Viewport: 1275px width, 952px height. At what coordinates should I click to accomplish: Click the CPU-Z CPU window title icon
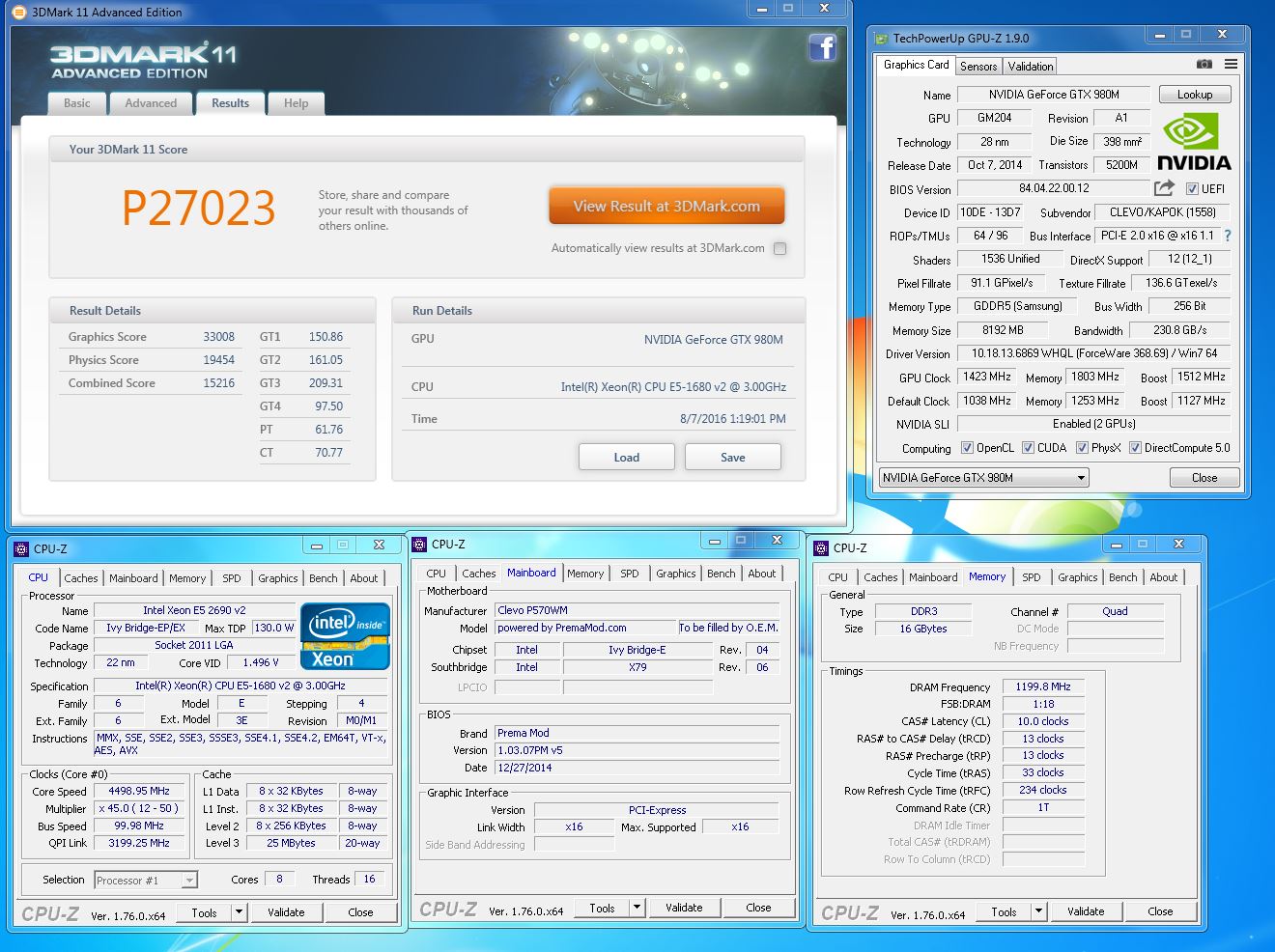point(22,549)
